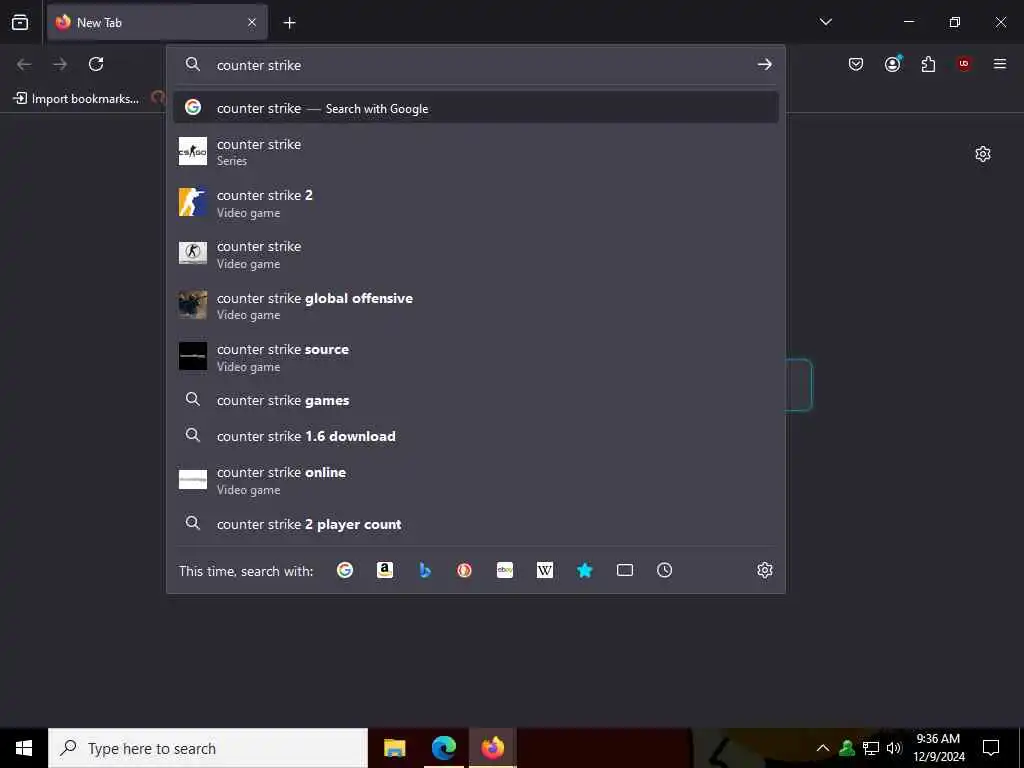Click the forward navigation arrow
The image size is (1024, 768).
60,64
